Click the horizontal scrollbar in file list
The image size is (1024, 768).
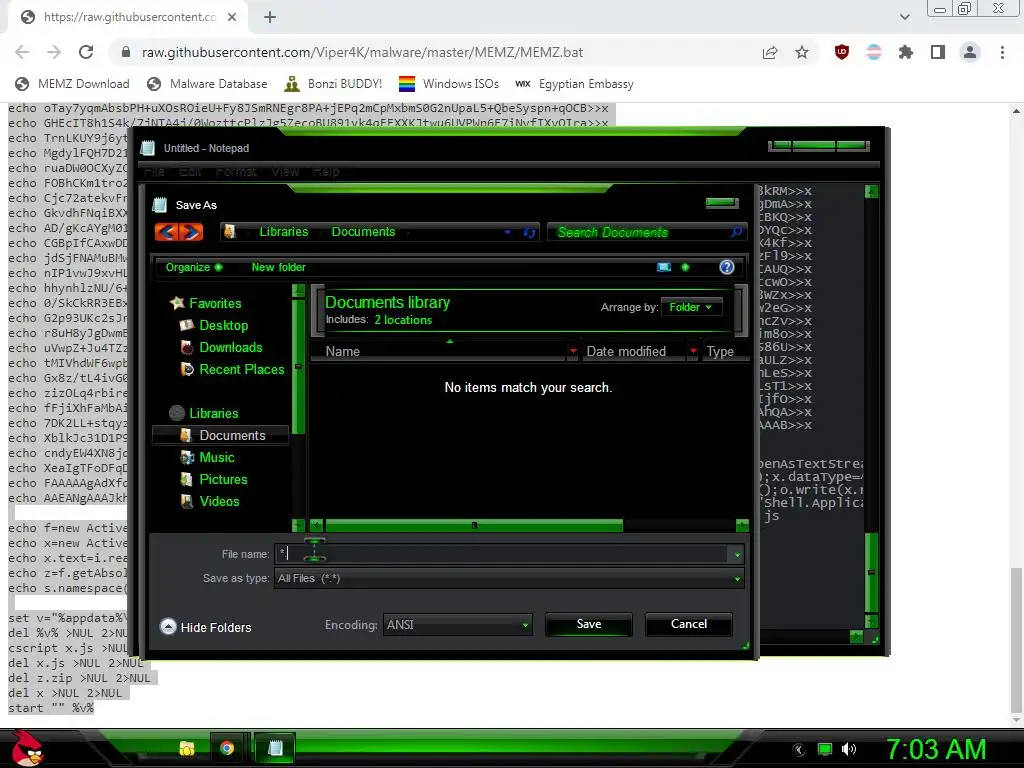click(473, 525)
